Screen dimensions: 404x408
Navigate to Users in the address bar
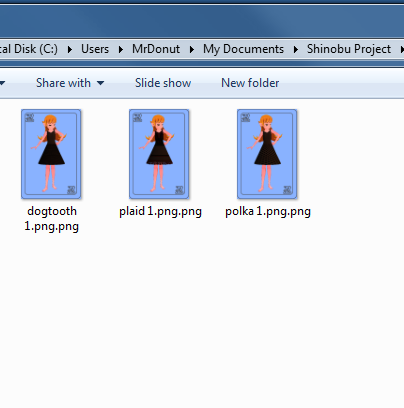(x=95, y=49)
